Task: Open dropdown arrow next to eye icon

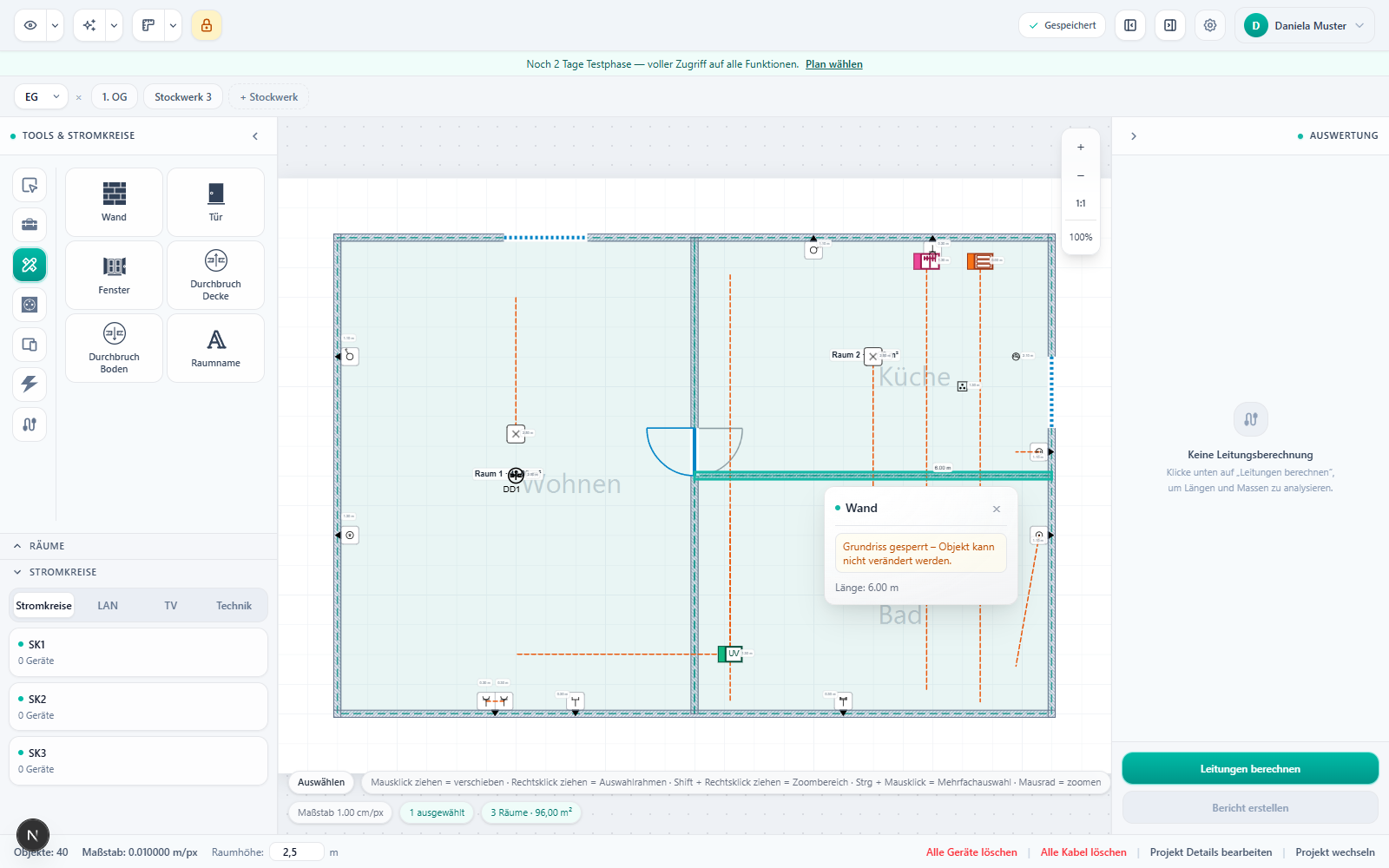Action: (55, 25)
